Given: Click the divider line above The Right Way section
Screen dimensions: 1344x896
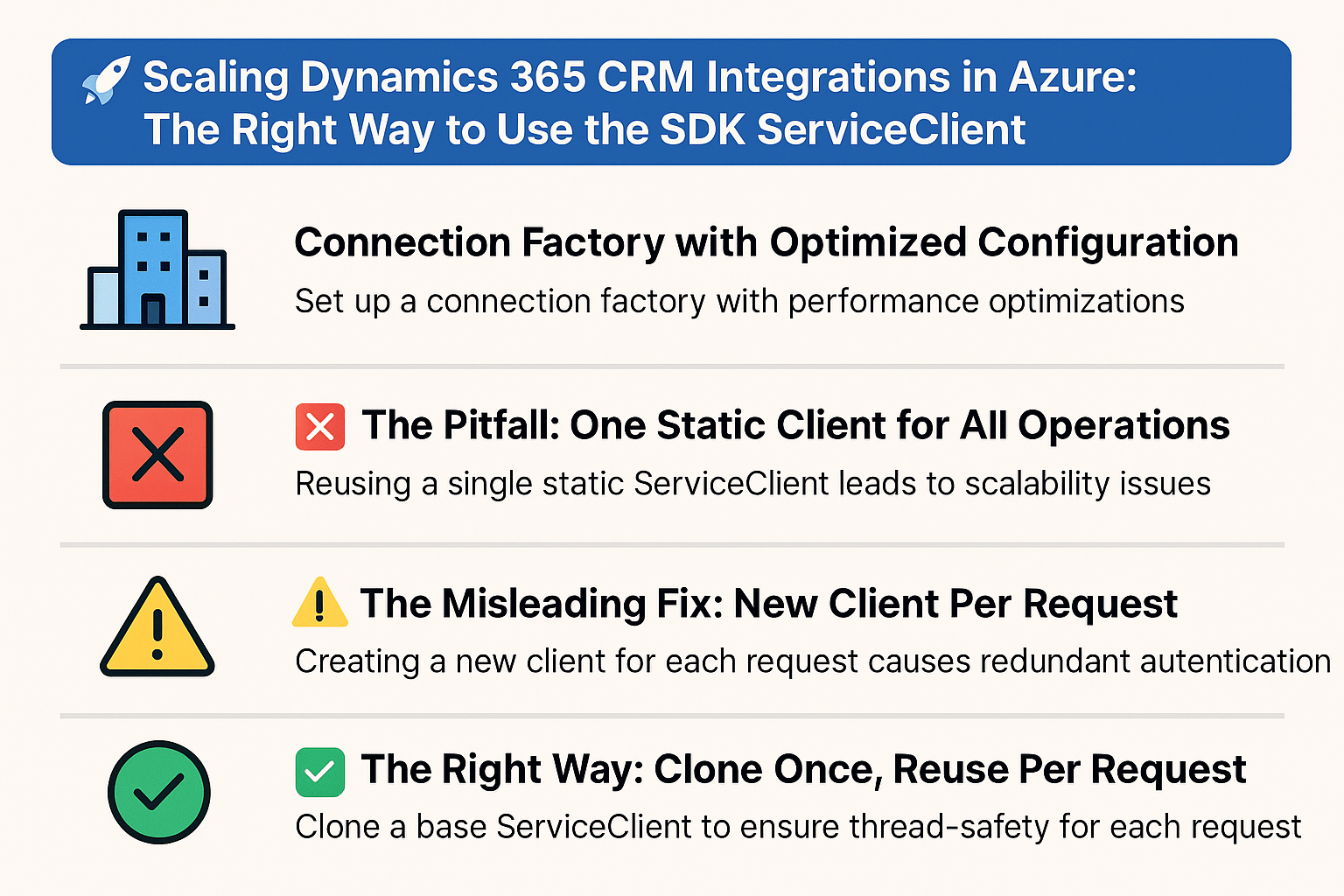Looking at the screenshot, I should 672,716.
